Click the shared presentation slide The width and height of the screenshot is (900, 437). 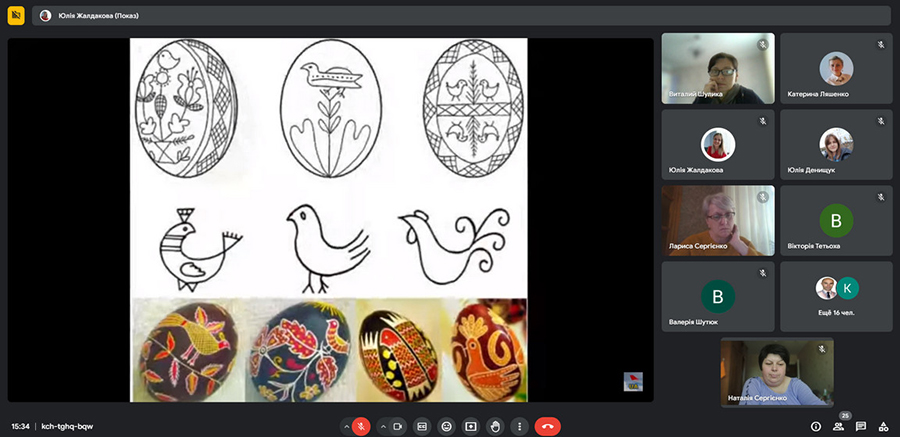click(x=329, y=220)
